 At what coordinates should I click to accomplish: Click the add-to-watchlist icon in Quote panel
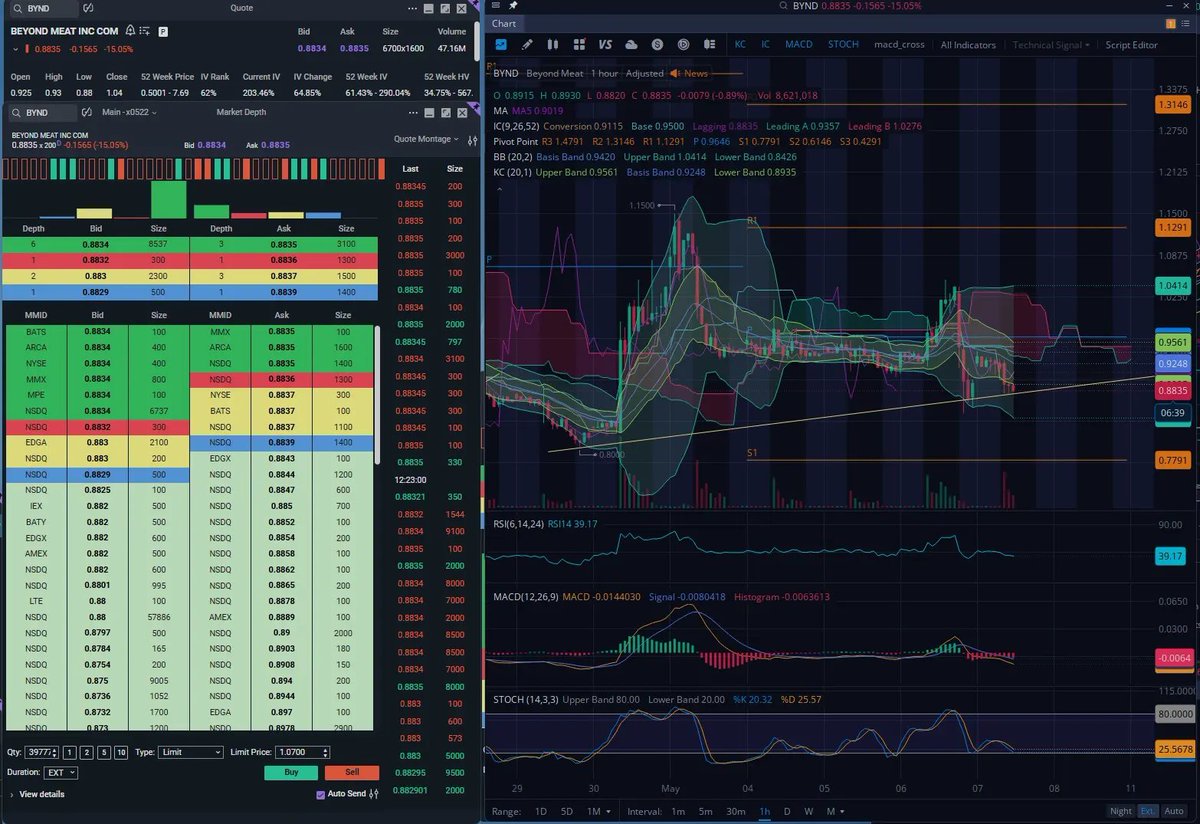tap(145, 31)
